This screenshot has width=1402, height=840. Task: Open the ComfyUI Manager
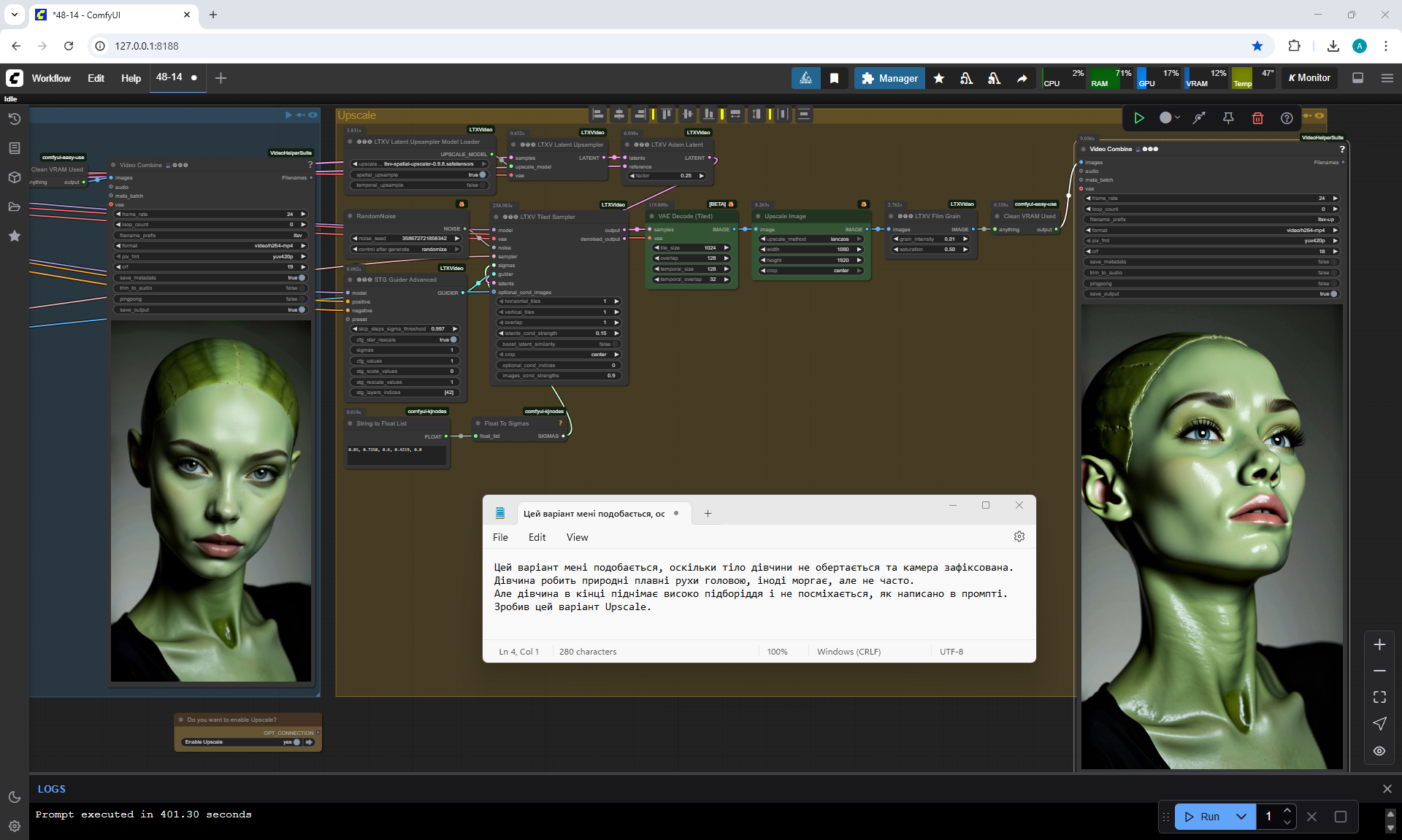(x=889, y=78)
